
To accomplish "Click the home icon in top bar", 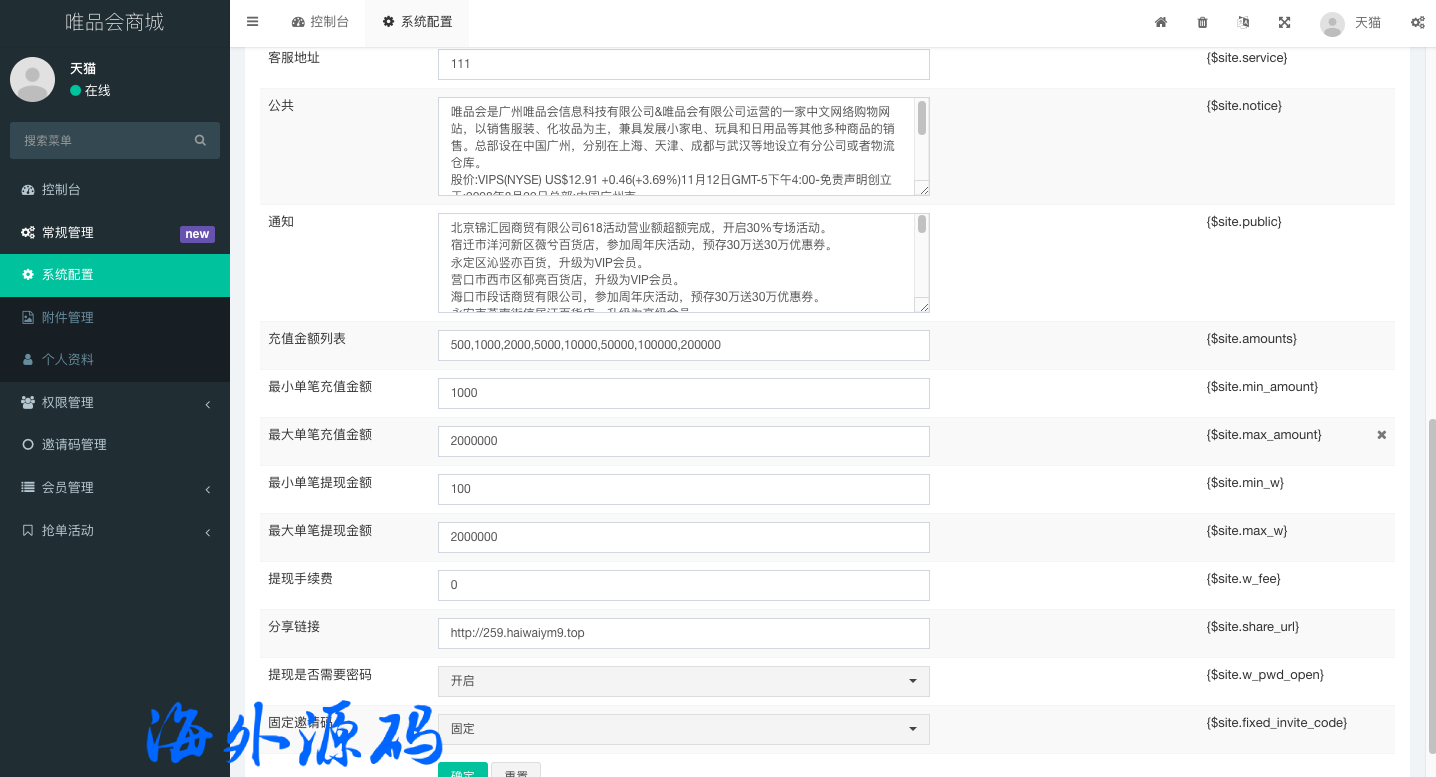I will [1161, 22].
